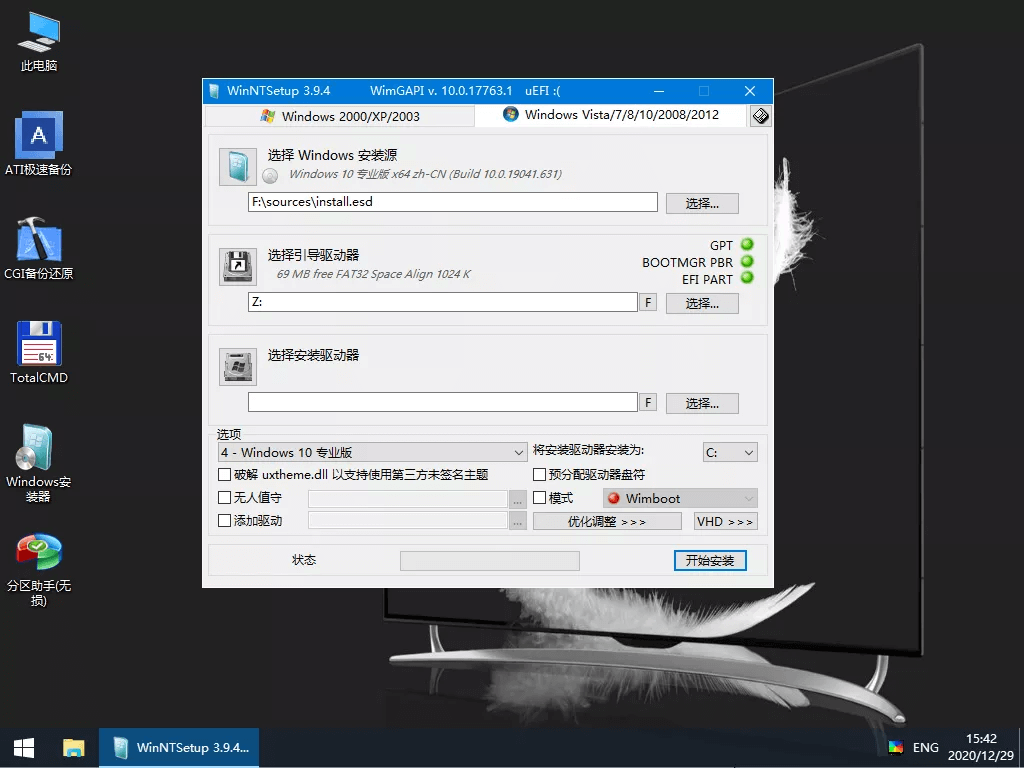Click the F:\sources\install.esd path field
This screenshot has width=1024, height=768.
pyautogui.click(x=452, y=201)
